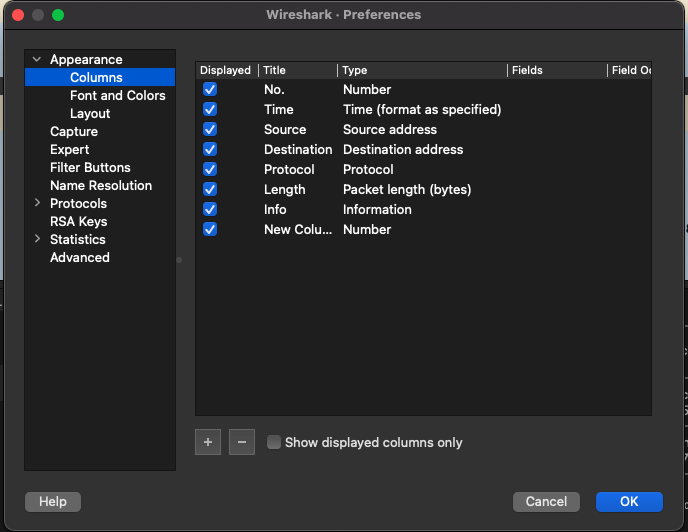Click the plus button to add a column
The width and height of the screenshot is (688, 532).
coord(208,442)
